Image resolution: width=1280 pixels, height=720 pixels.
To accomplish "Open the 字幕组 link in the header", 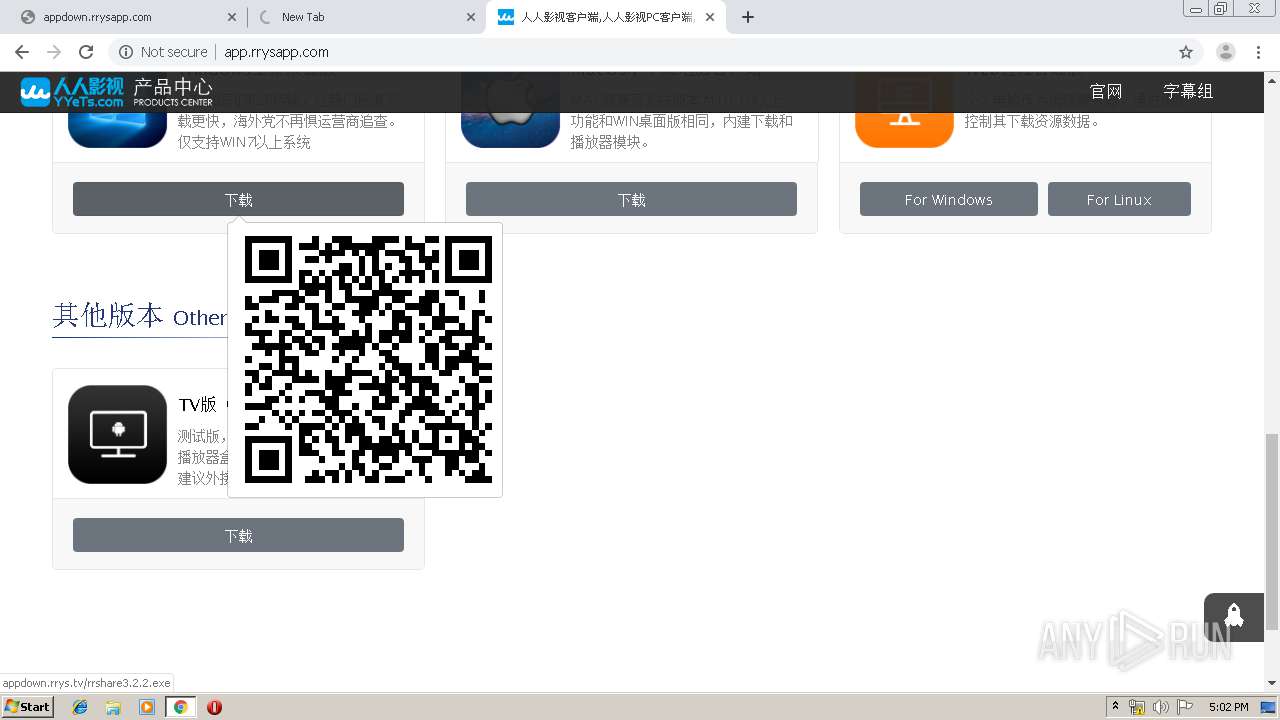I will 1188,91.
